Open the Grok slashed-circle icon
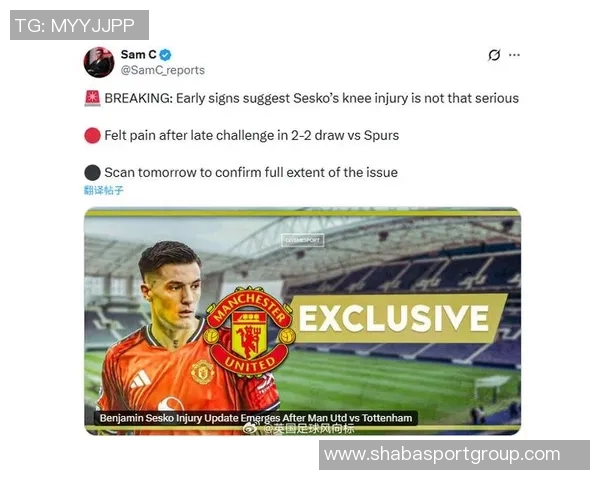Screen dimensions: 600x480 click(x=494, y=55)
